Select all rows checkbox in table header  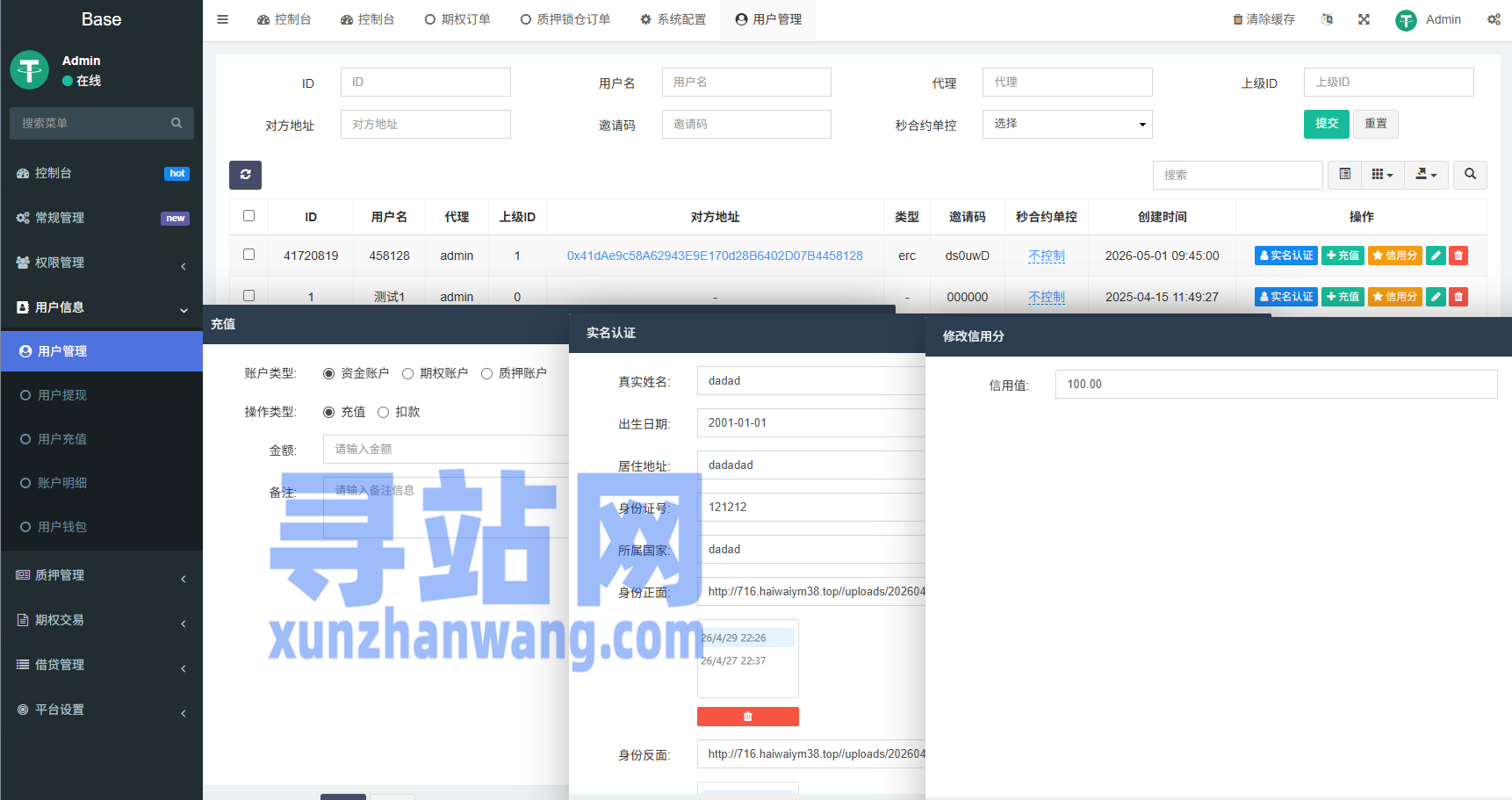248,216
